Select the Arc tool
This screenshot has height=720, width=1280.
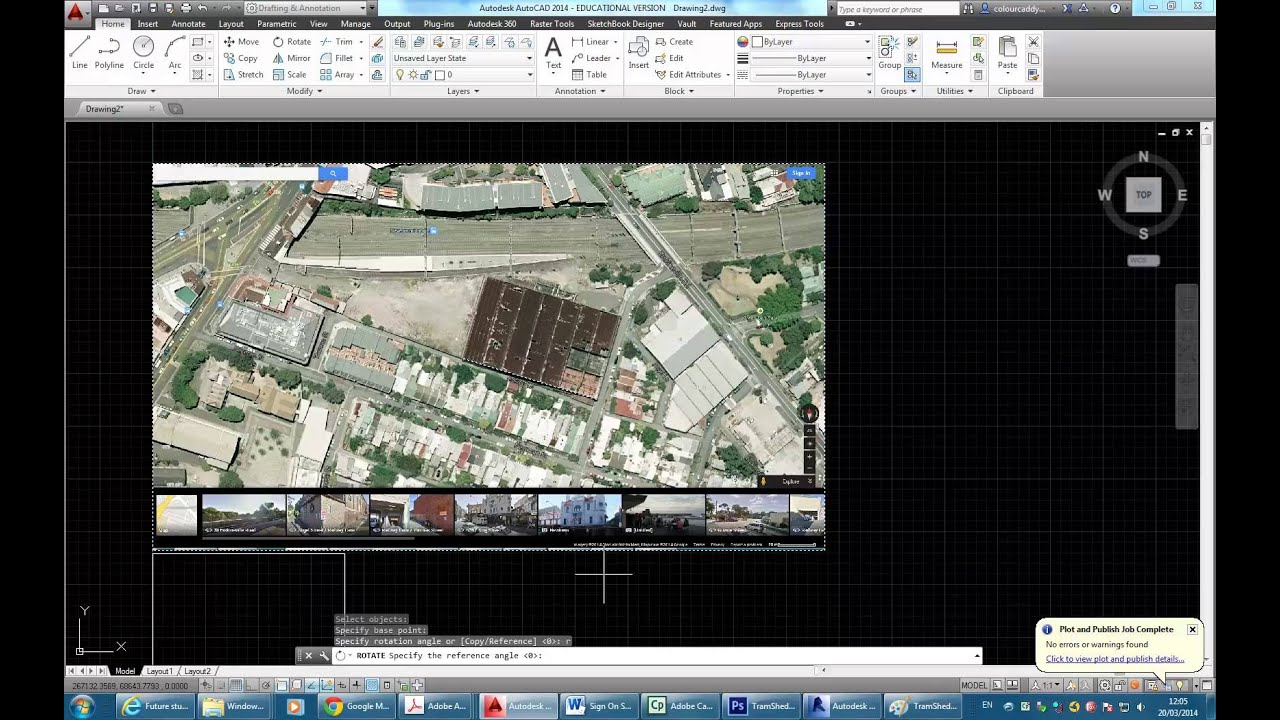point(175,53)
